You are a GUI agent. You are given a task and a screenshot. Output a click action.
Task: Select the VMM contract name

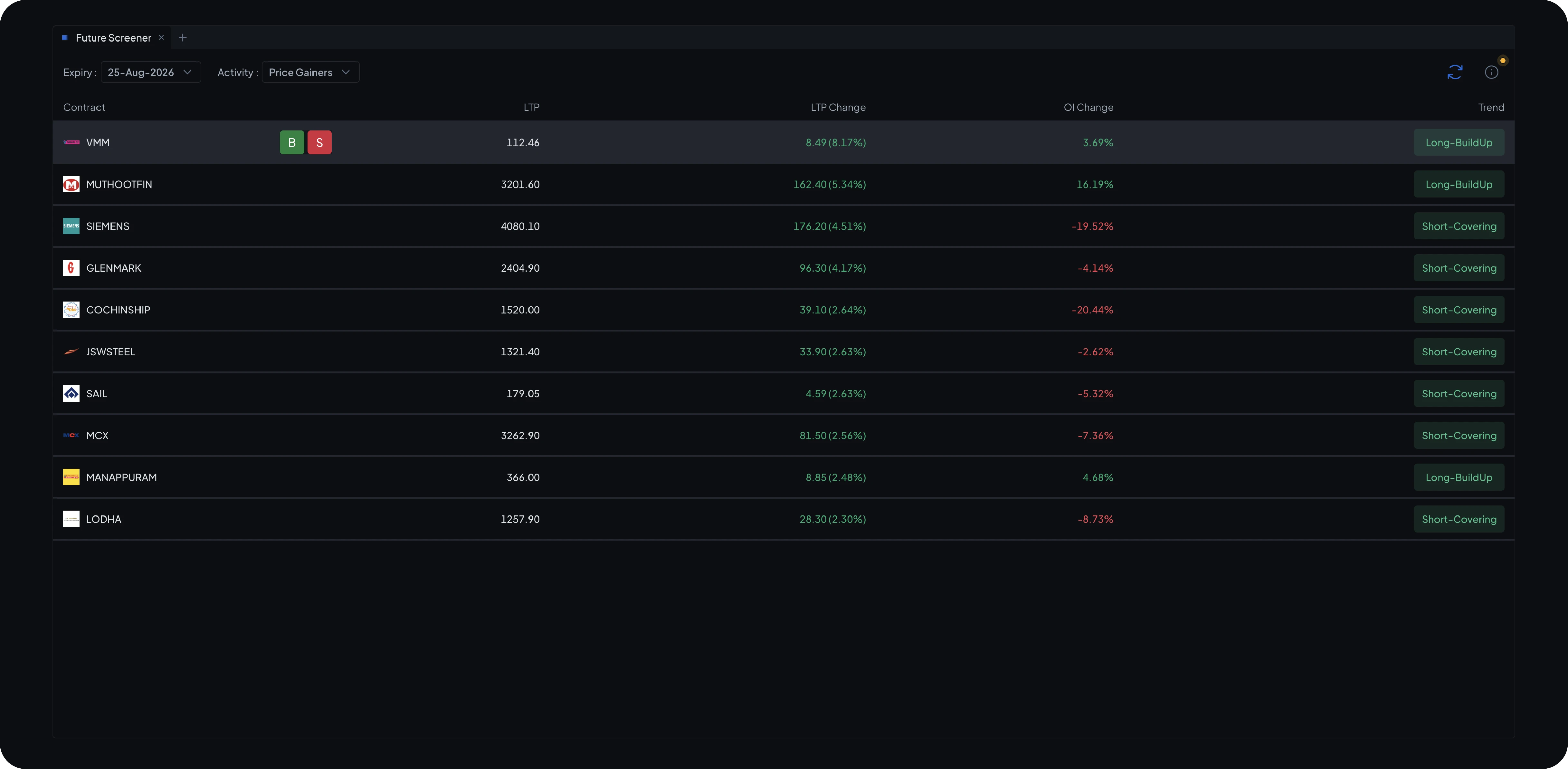[98, 142]
